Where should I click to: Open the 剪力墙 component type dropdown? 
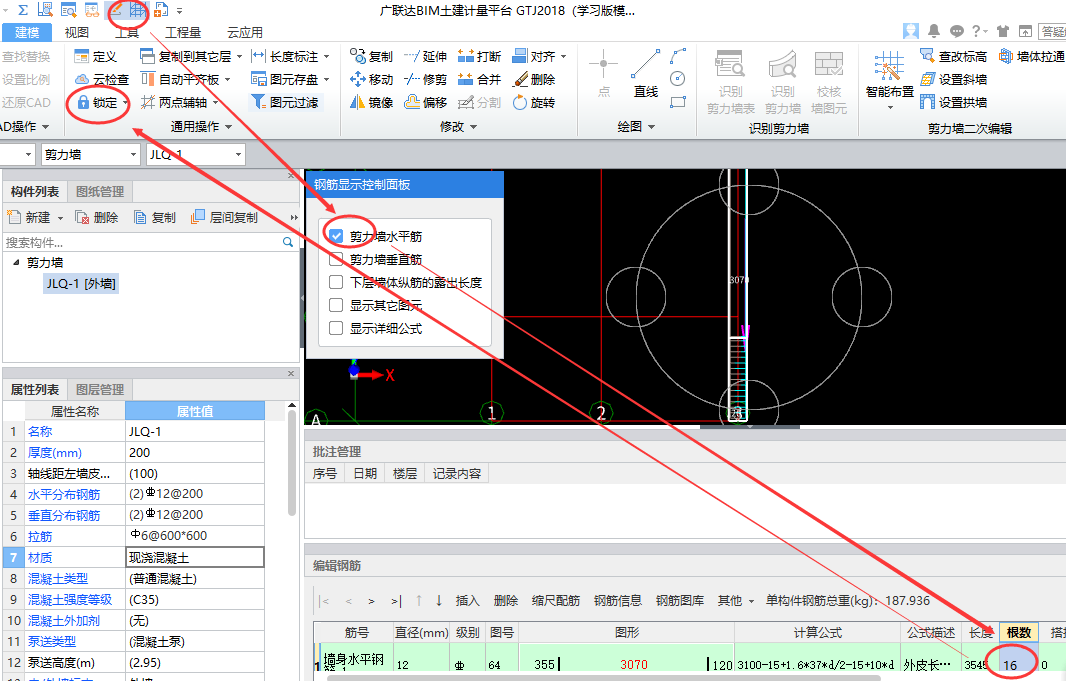[133, 155]
